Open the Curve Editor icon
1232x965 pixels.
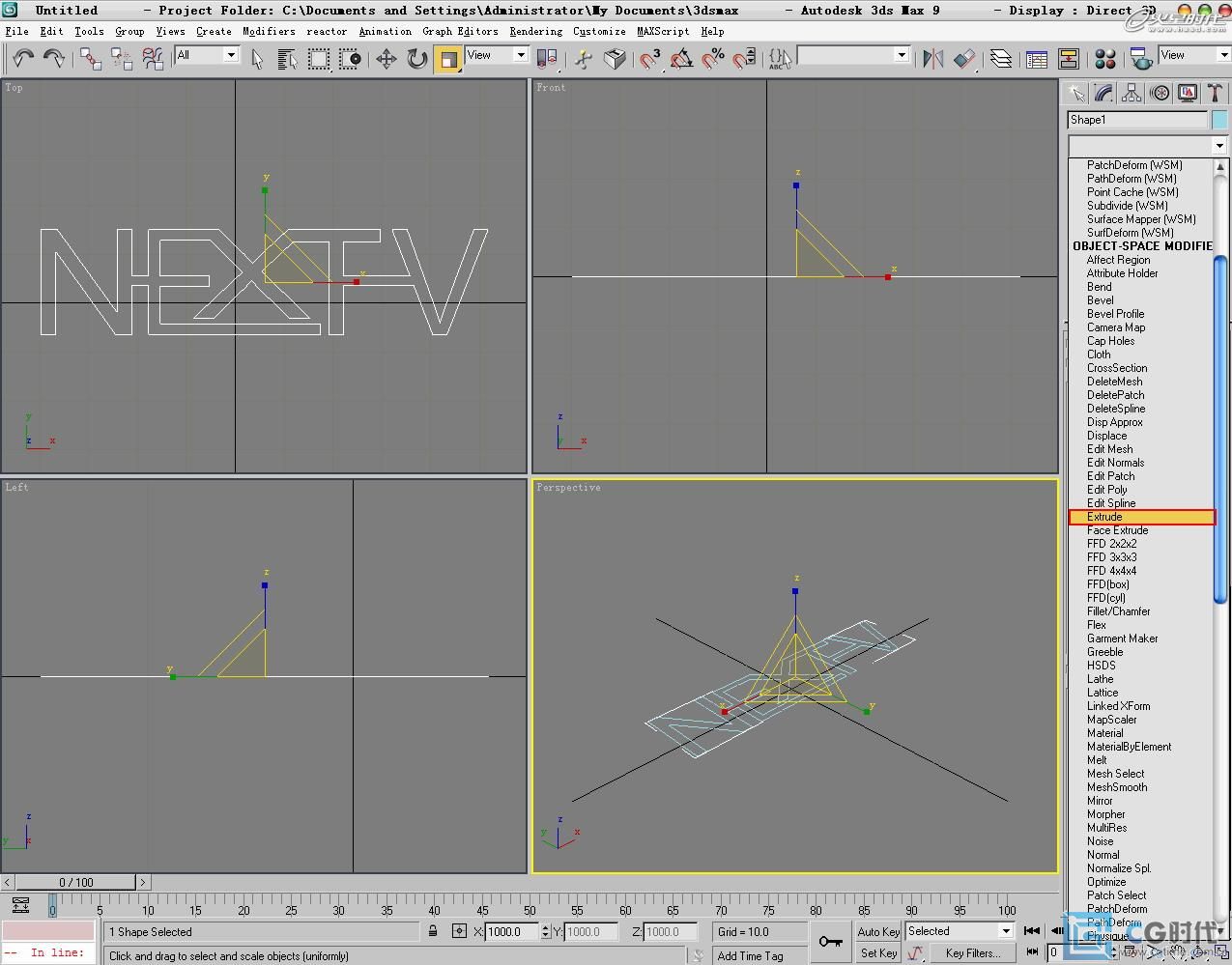point(1037,59)
